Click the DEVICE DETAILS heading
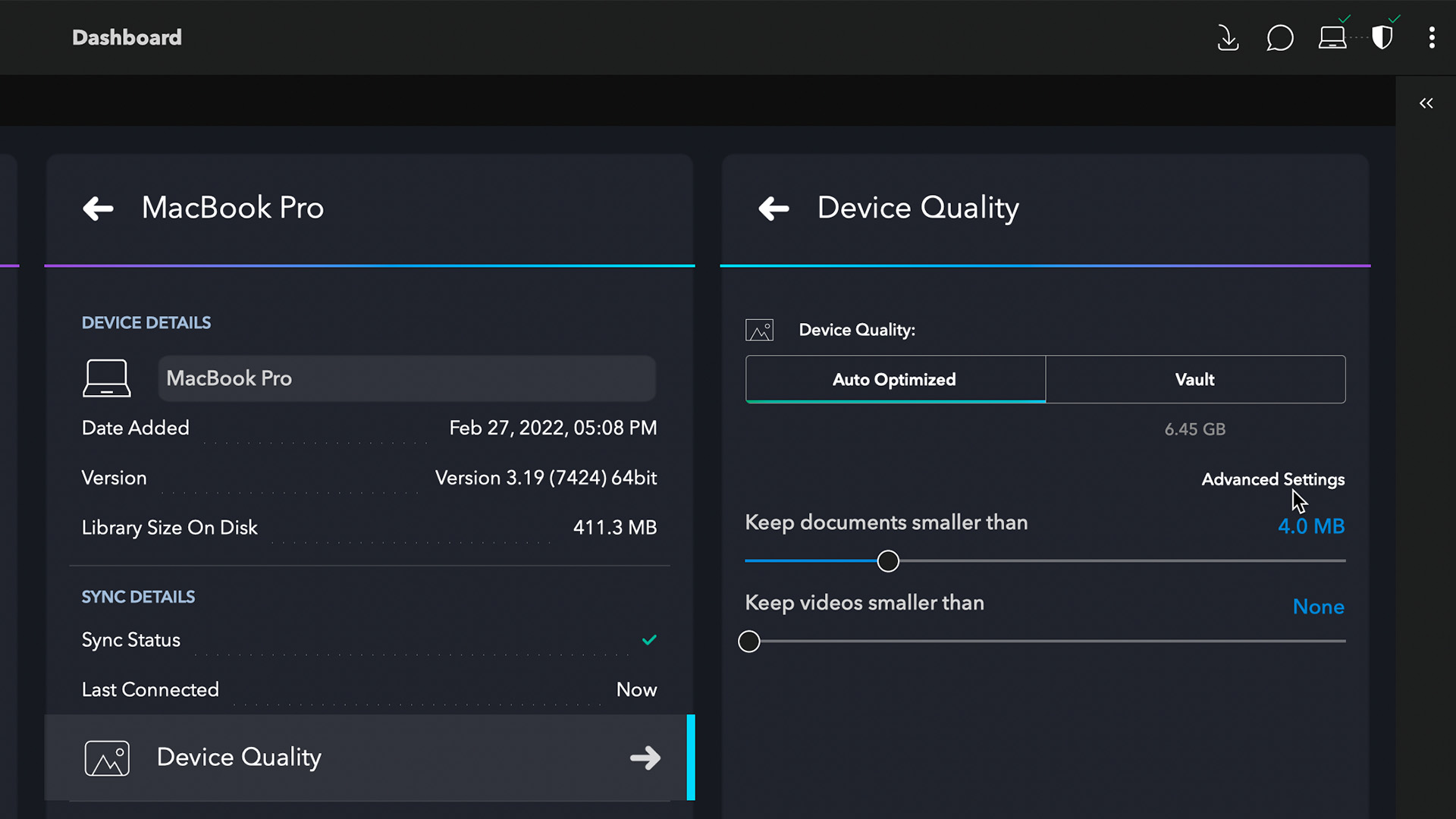 click(146, 323)
